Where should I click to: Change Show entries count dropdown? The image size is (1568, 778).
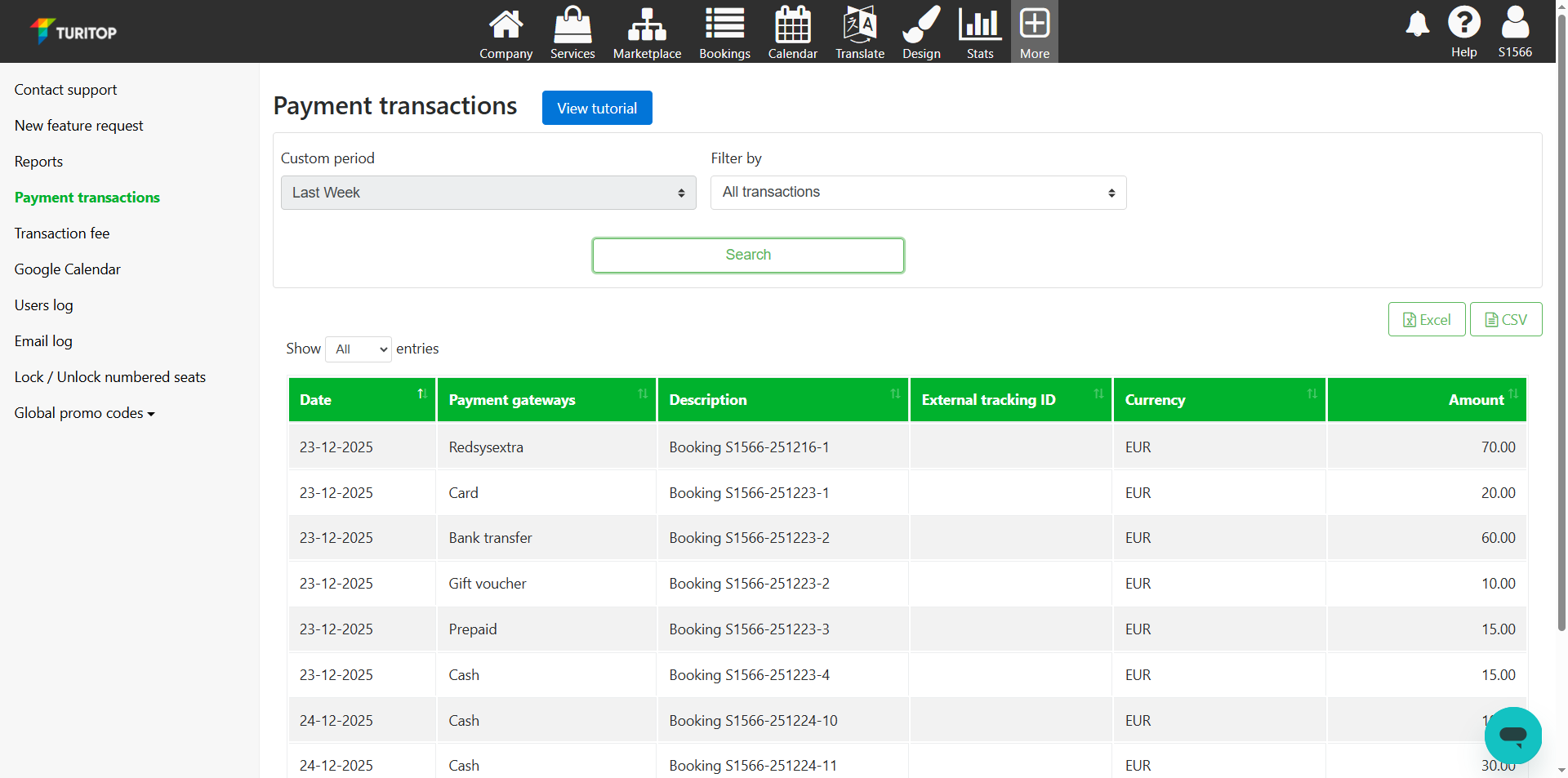click(359, 349)
